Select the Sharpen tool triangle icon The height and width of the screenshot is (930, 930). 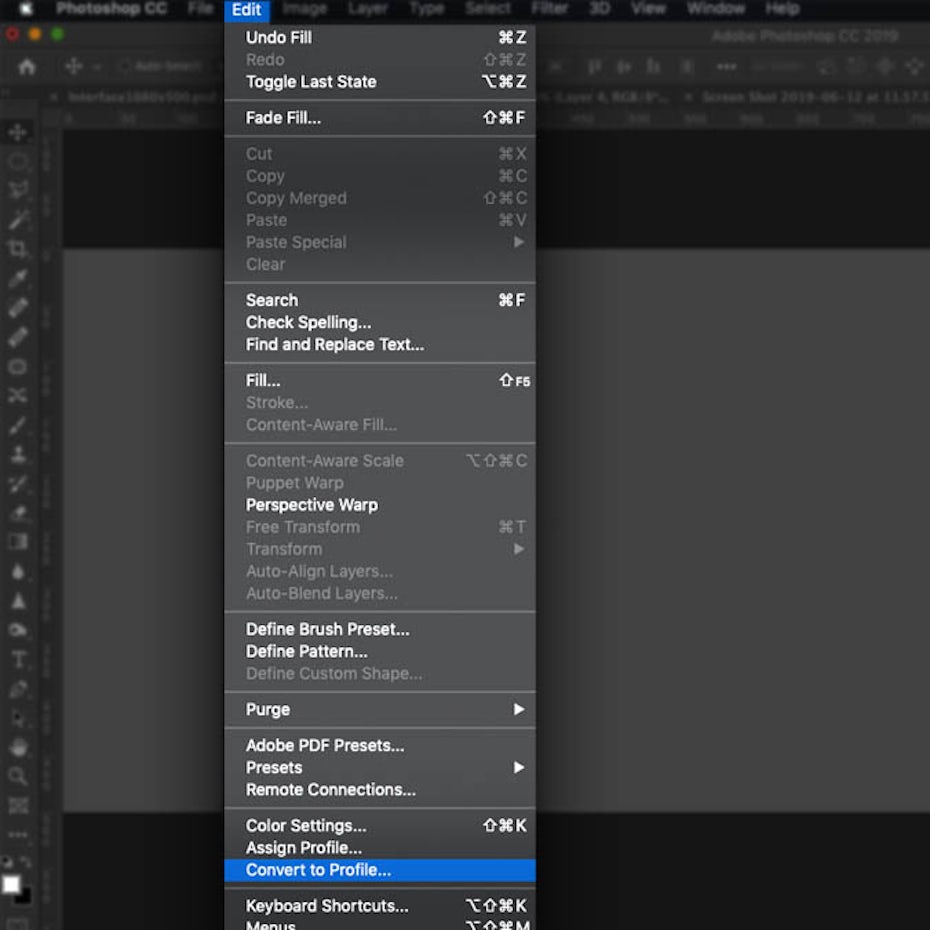(18, 600)
